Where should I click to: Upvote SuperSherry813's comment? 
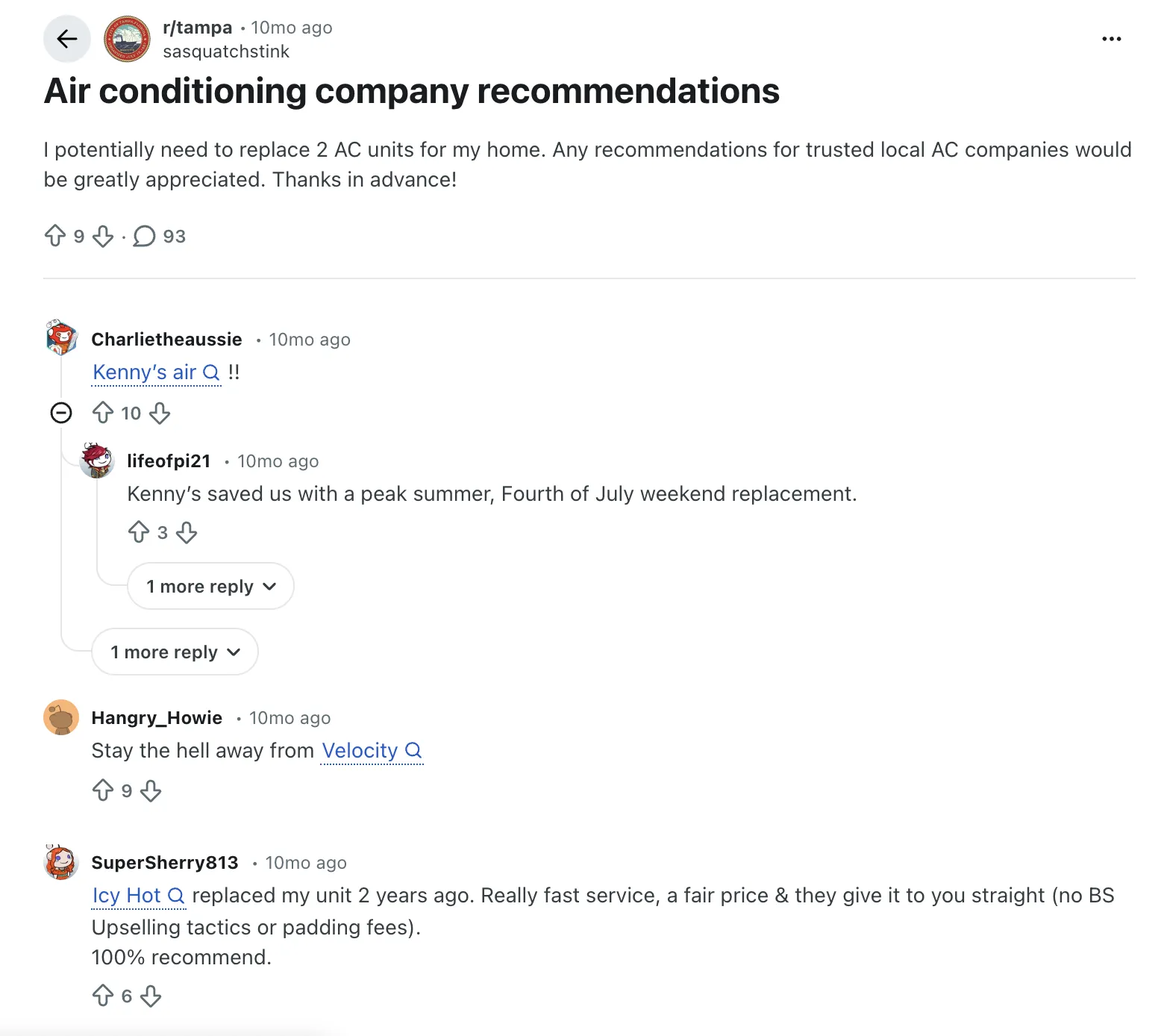click(x=103, y=996)
